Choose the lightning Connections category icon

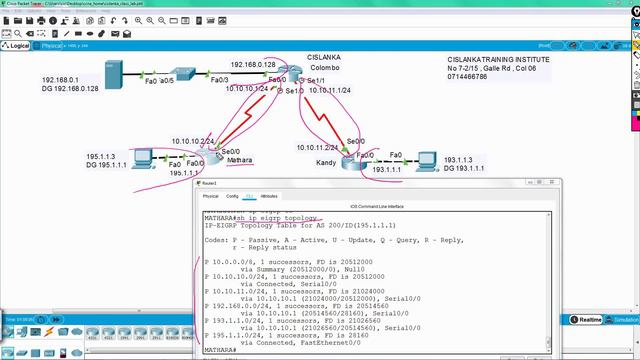click(49, 332)
